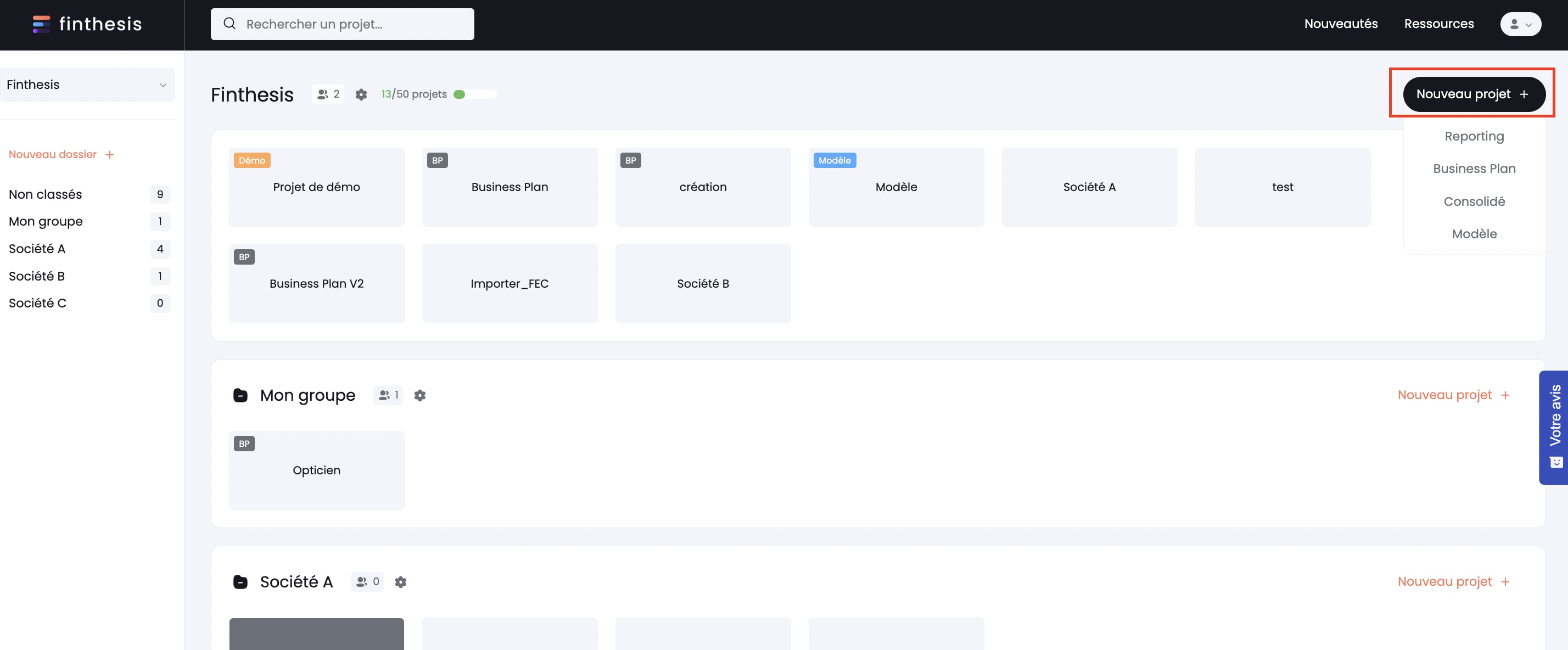Click the plus icon beside Nouveau dossier
This screenshot has height=650, width=1568.
coord(110,155)
